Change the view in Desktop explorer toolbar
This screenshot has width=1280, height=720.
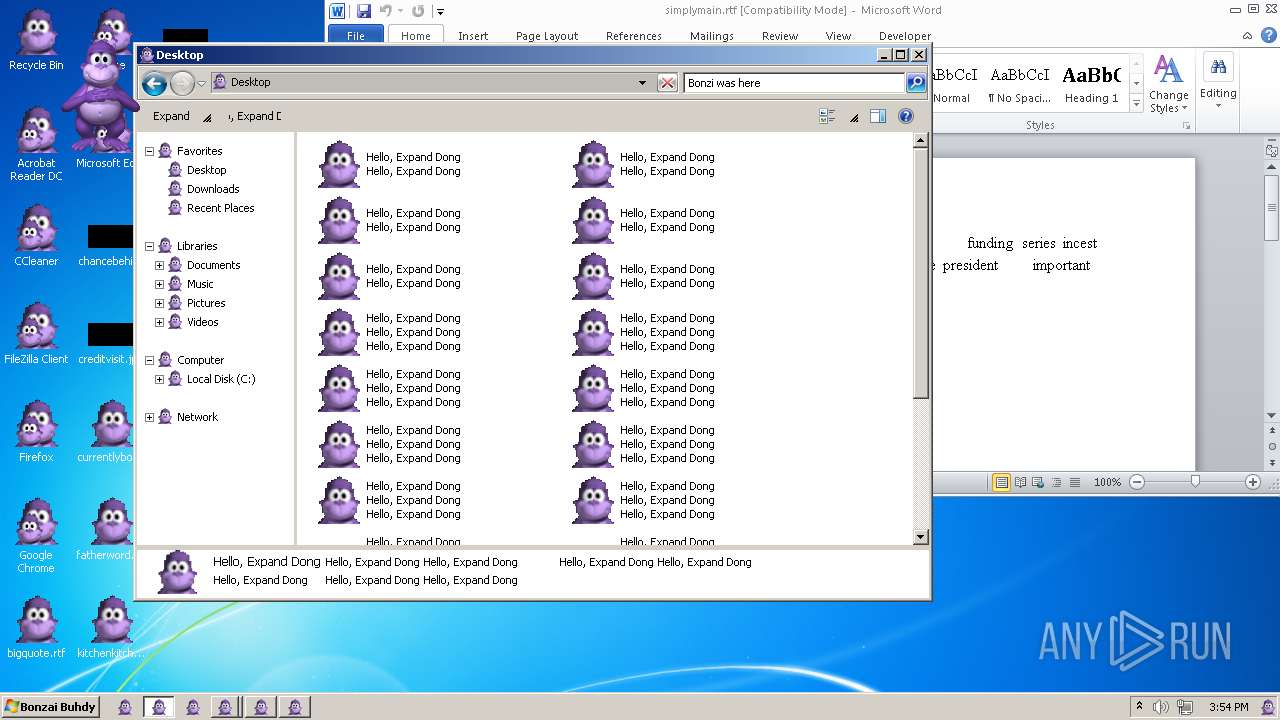(827, 116)
